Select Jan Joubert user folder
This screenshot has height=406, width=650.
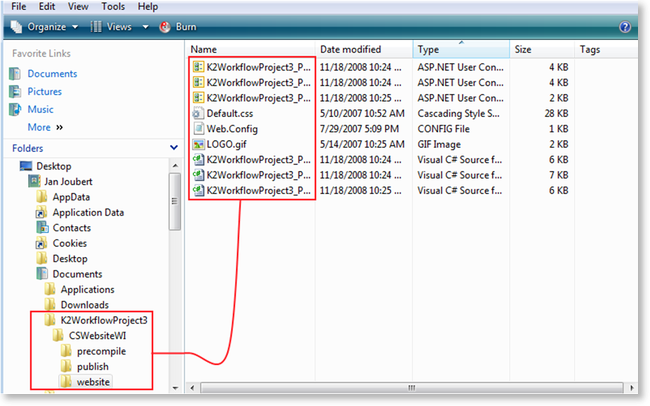tap(68, 182)
